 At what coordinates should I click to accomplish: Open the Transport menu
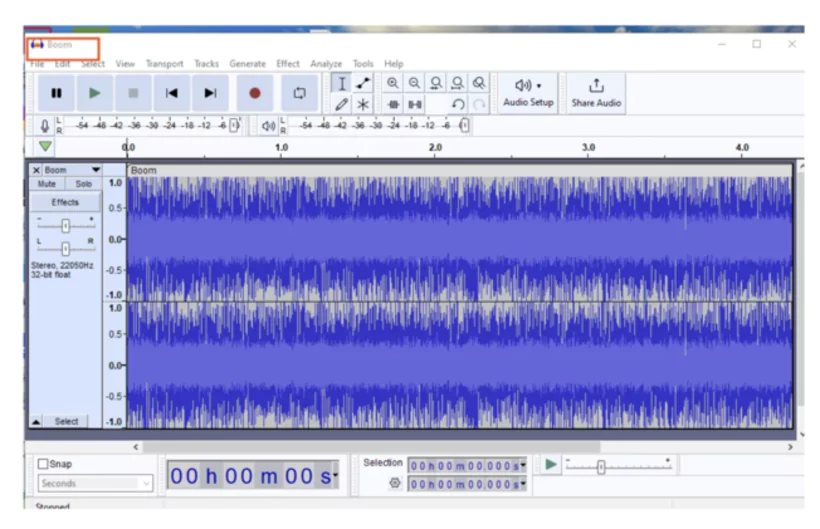tap(165, 64)
